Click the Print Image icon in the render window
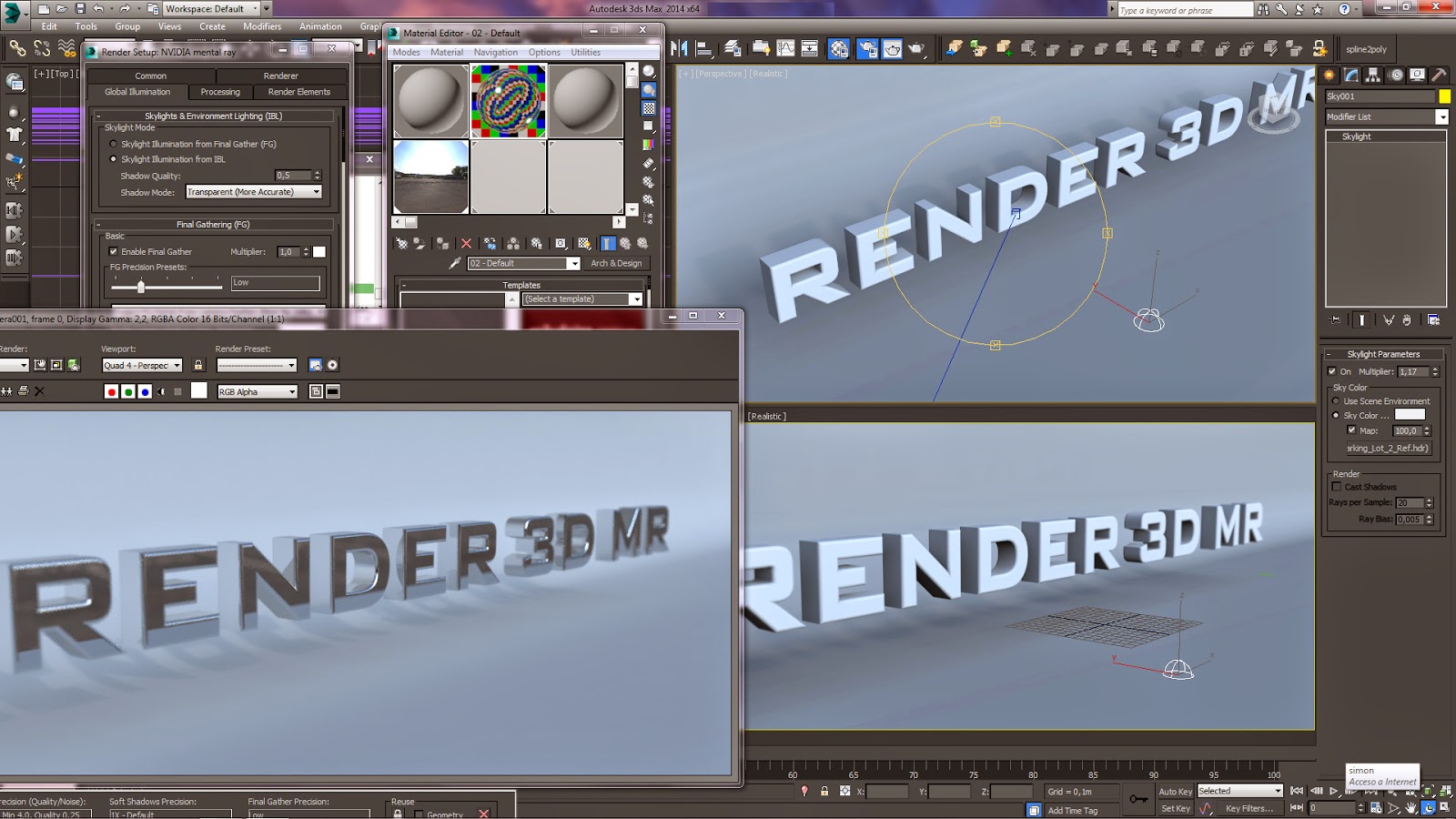The height and width of the screenshot is (819, 1456). pyautogui.click(x=24, y=391)
